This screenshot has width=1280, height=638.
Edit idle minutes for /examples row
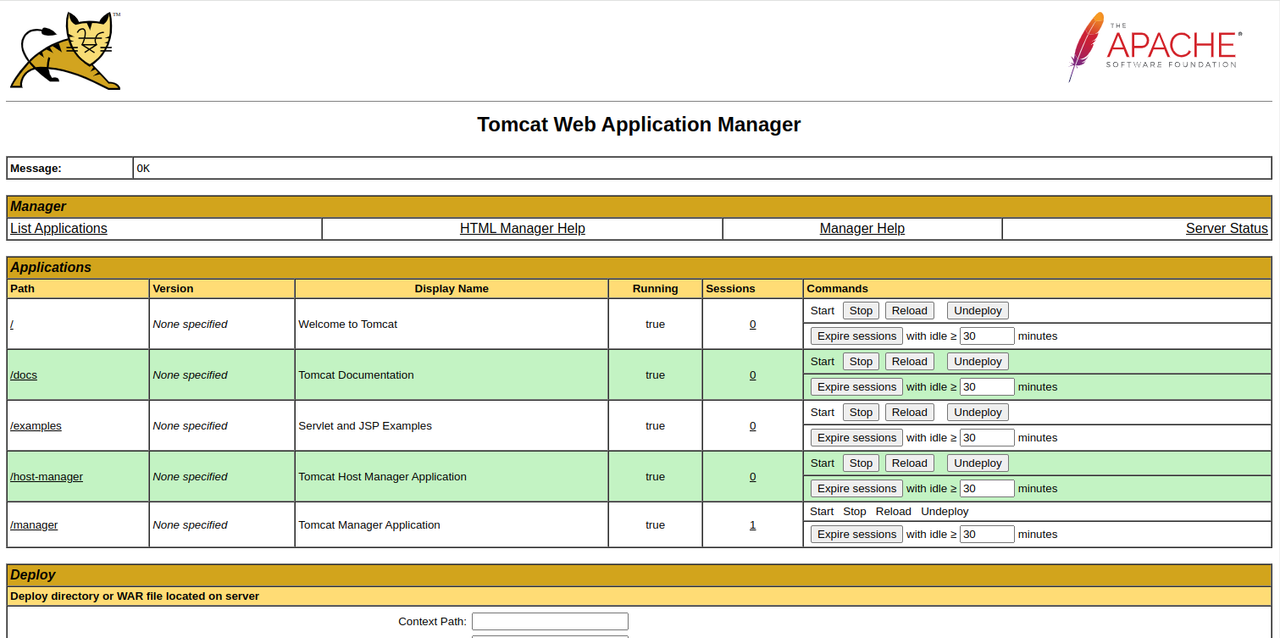tap(987, 438)
